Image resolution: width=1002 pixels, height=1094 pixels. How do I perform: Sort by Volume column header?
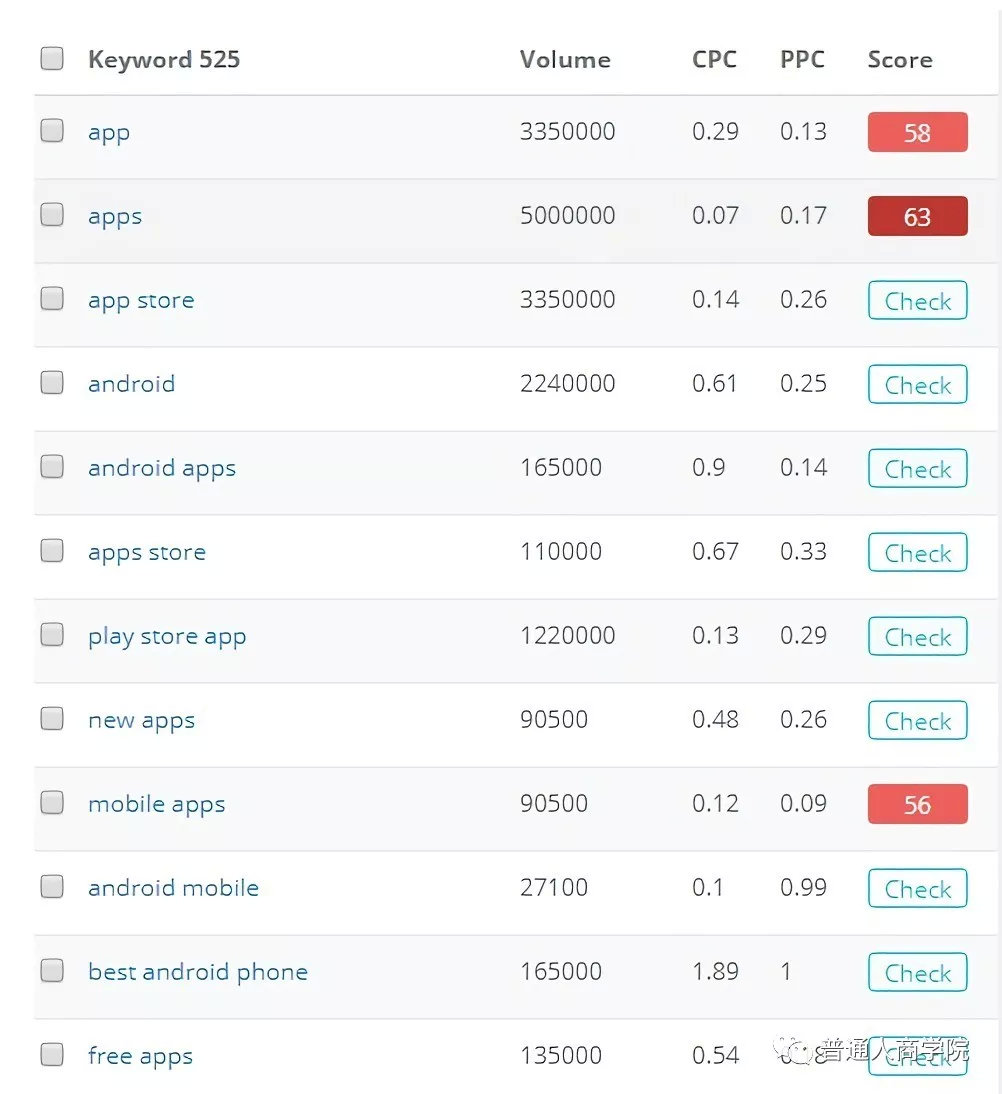pyautogui.click(x=565, y=60)
